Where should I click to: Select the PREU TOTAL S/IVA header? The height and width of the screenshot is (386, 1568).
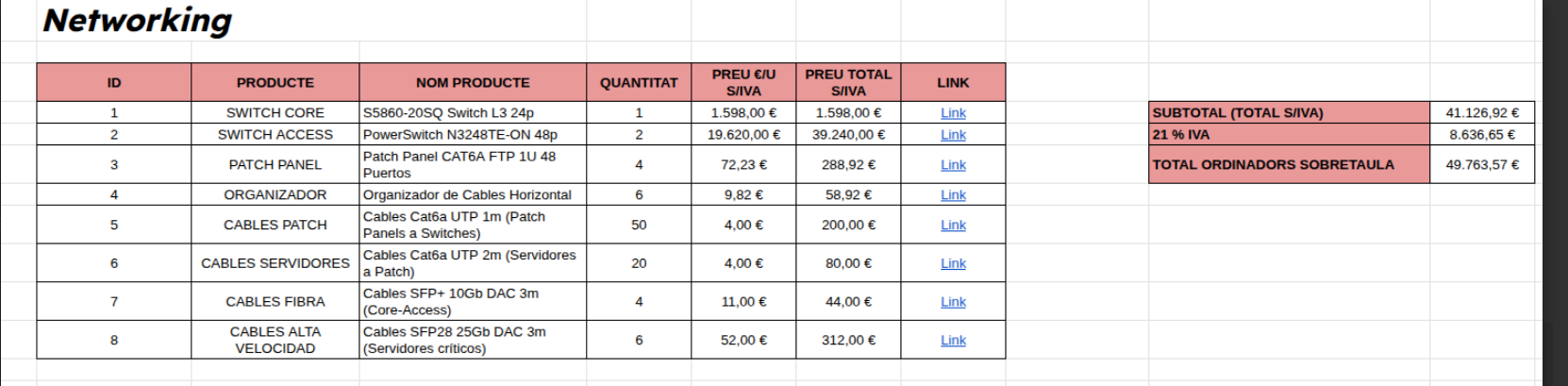pyautogui.click(x=848, y=83)
